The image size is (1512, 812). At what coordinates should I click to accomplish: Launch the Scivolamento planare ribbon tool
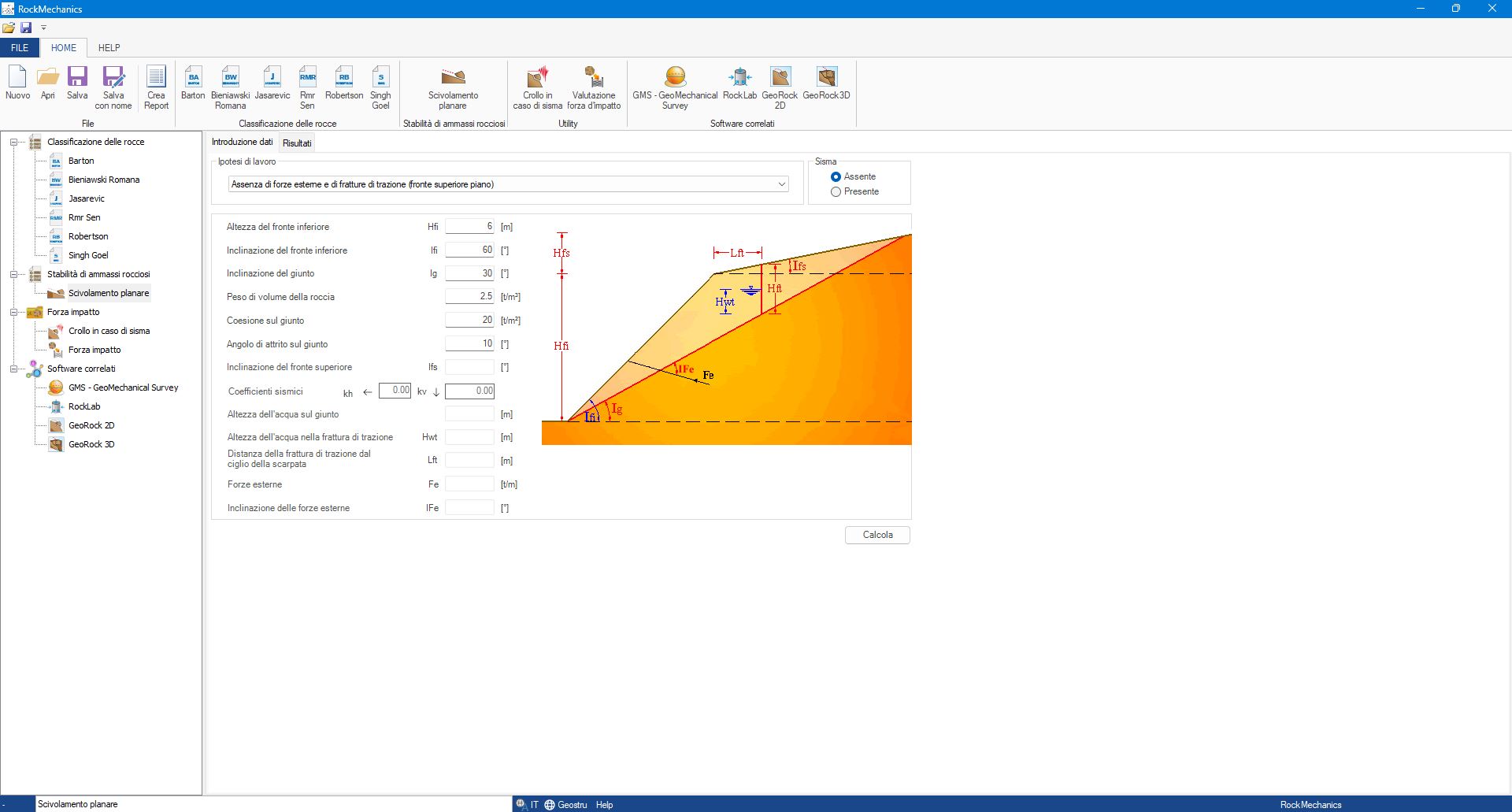point(453,83)
